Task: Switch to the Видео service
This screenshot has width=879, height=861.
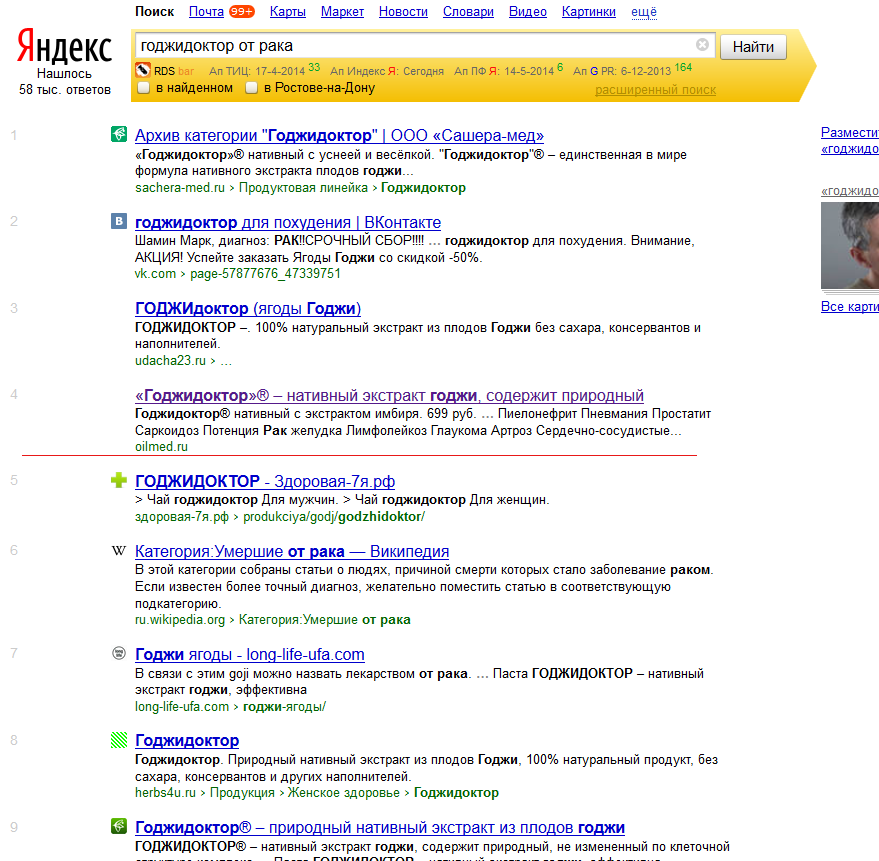Action: point(528,12)
